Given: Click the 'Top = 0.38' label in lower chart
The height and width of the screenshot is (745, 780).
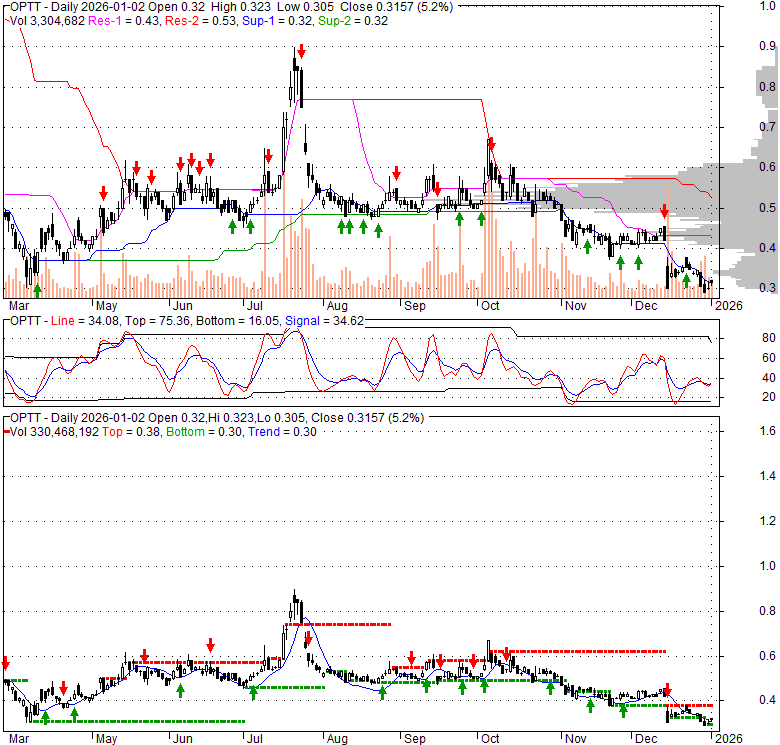Looking at the screenshot, I should coord(131,432).
